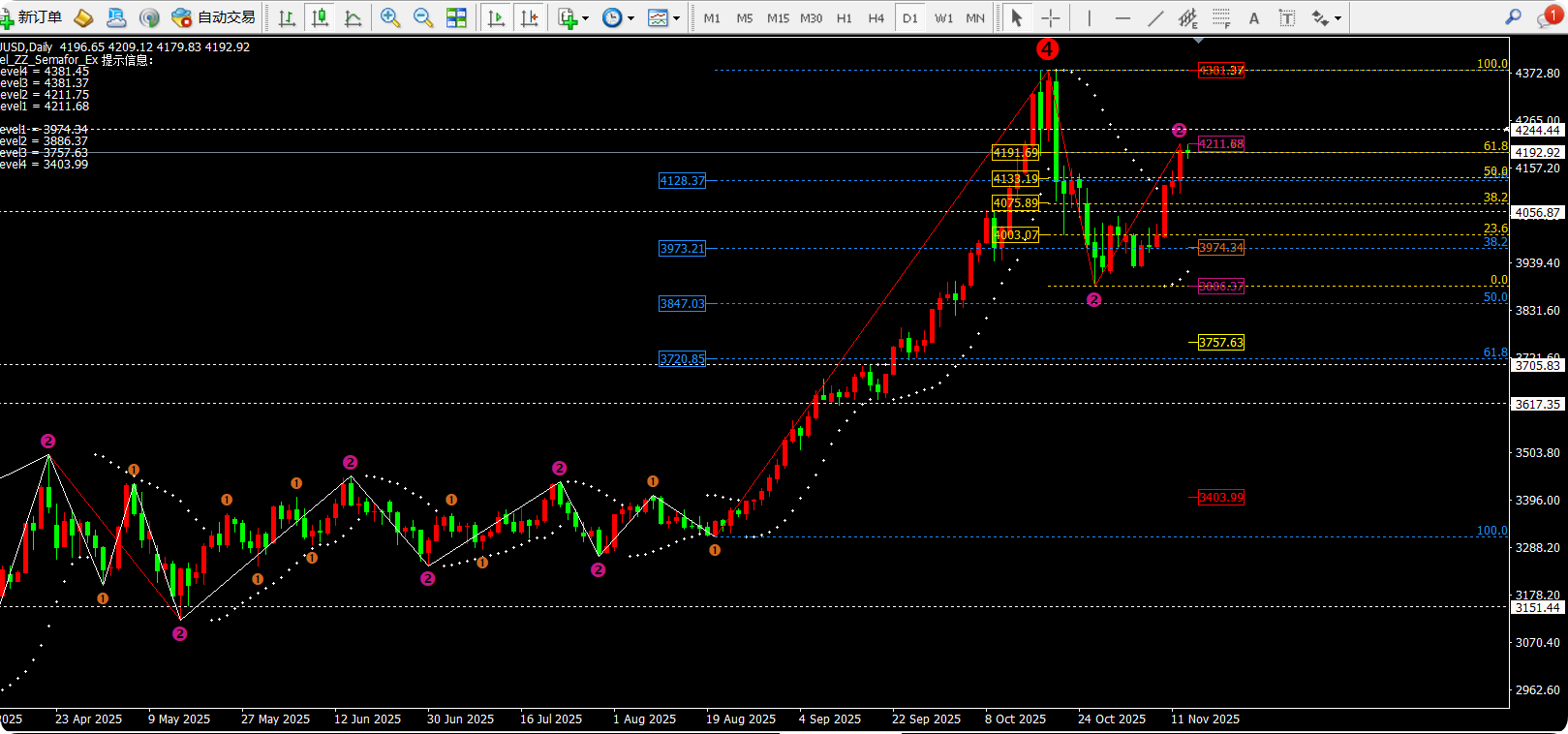Click the 8 Oct 2025 date label

click(1016, 719)
